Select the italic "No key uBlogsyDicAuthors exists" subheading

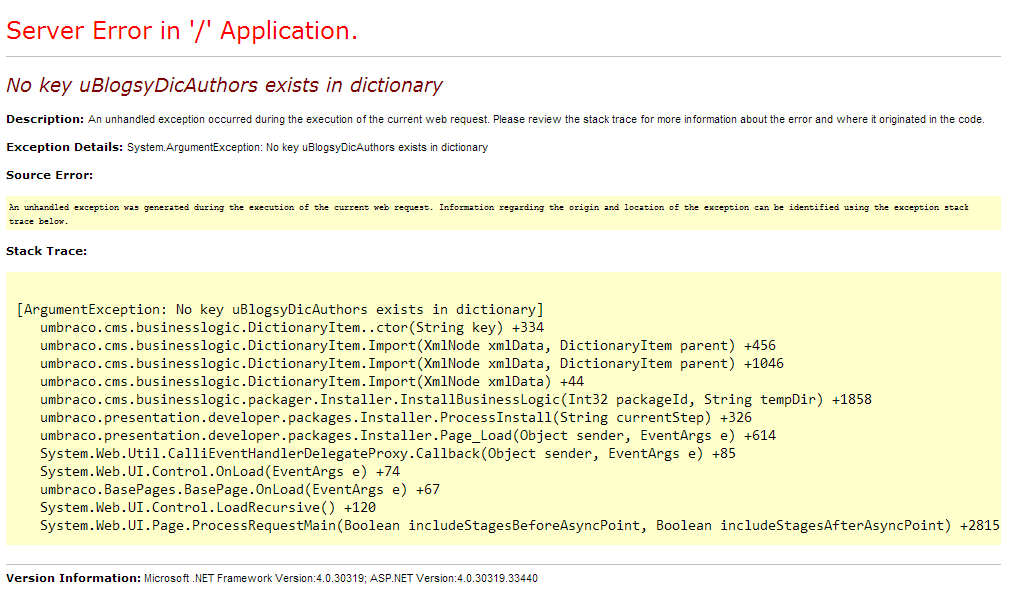coord(224,86)
